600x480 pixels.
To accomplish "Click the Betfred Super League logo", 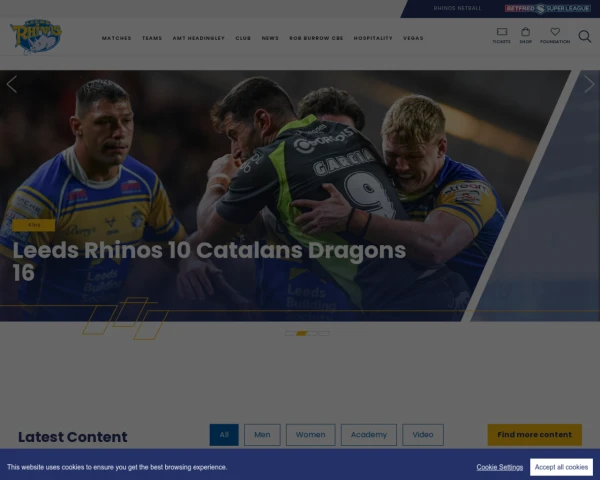I will click(548, 8).
